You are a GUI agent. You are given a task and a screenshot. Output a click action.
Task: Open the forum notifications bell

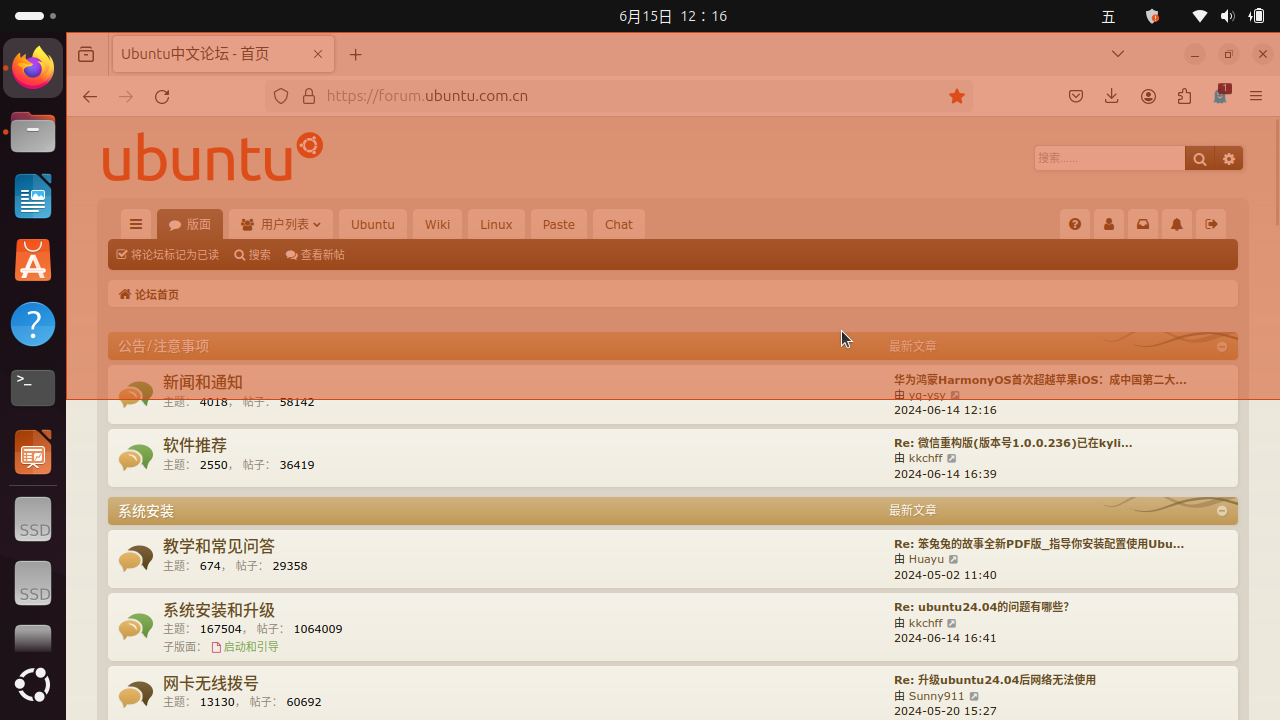(1177, 224)
